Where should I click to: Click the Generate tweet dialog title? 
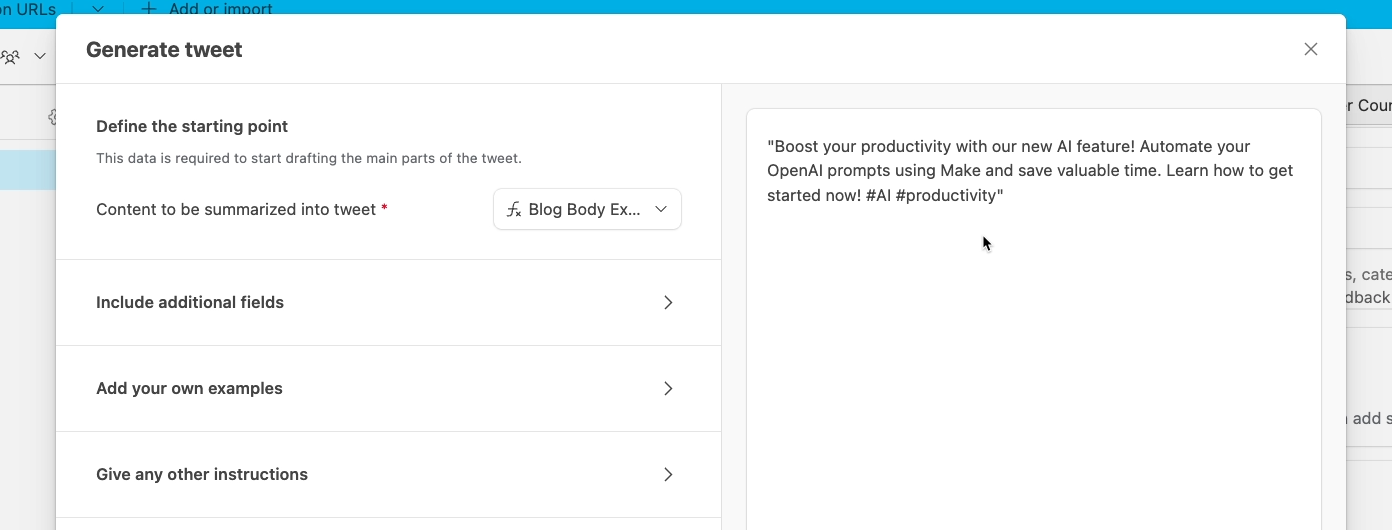(x=164, y=49)
